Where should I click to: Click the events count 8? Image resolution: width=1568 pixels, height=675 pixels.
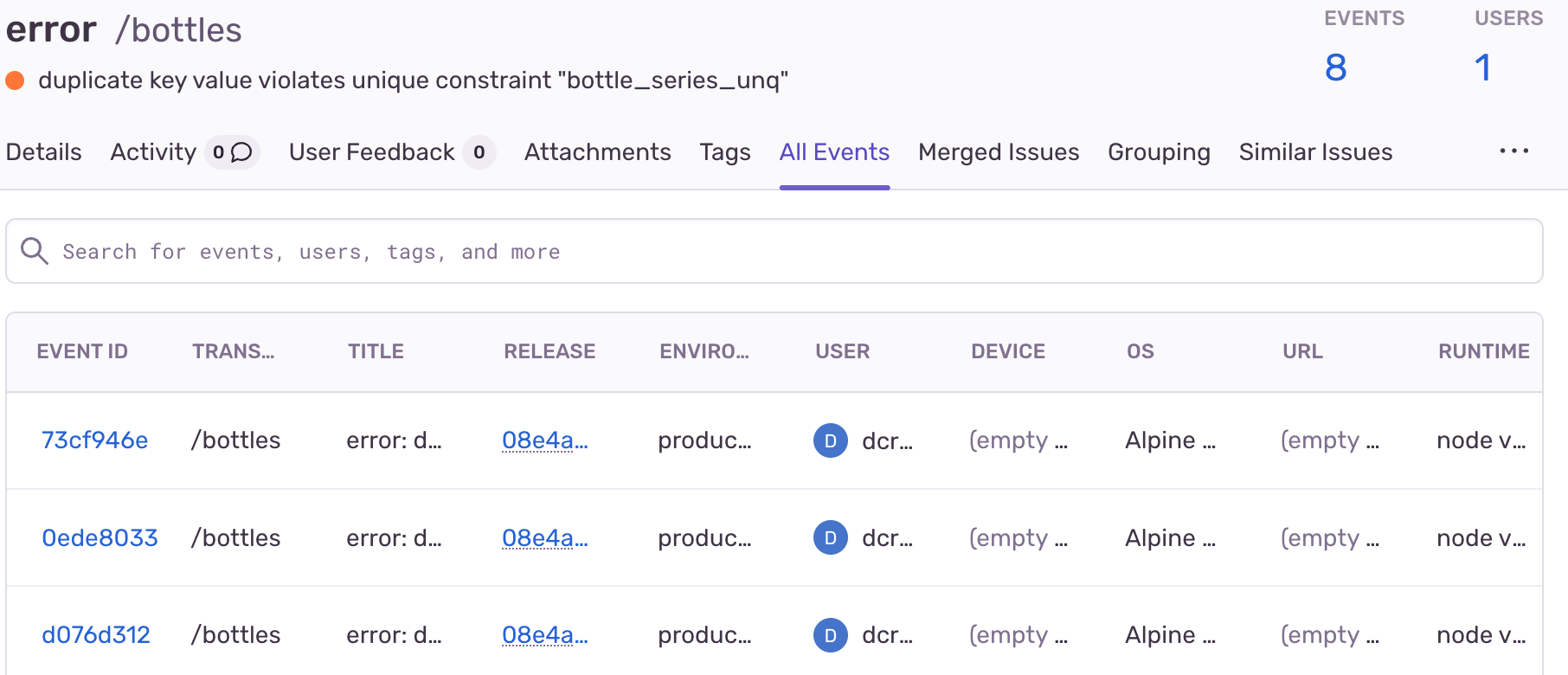click(x=1336, y=67)
